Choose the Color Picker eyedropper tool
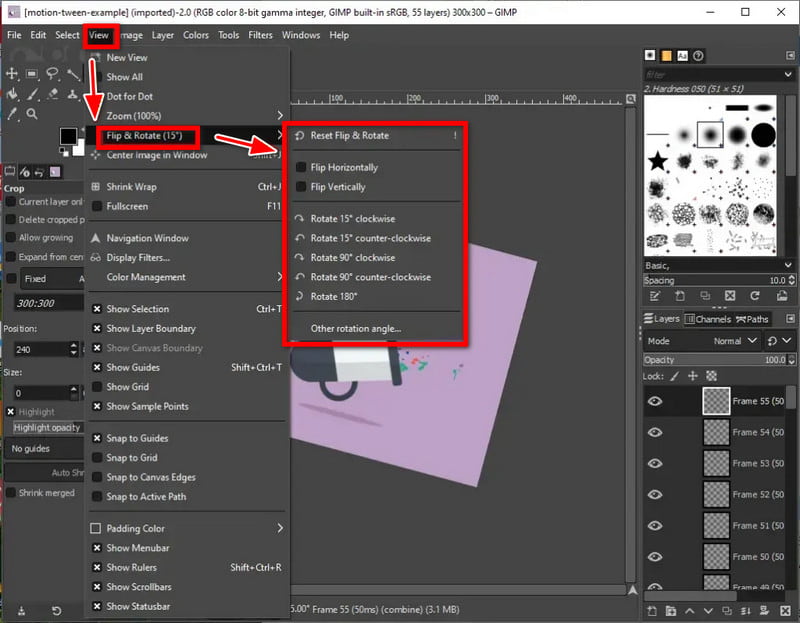The width and height of the screenshot is (800, 623). pos(13,114)
